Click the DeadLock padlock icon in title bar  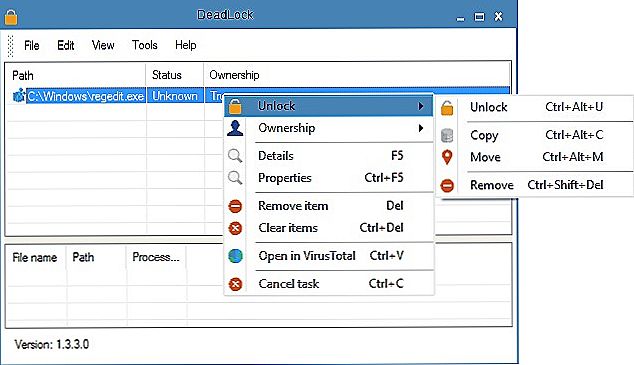[11, 17]
